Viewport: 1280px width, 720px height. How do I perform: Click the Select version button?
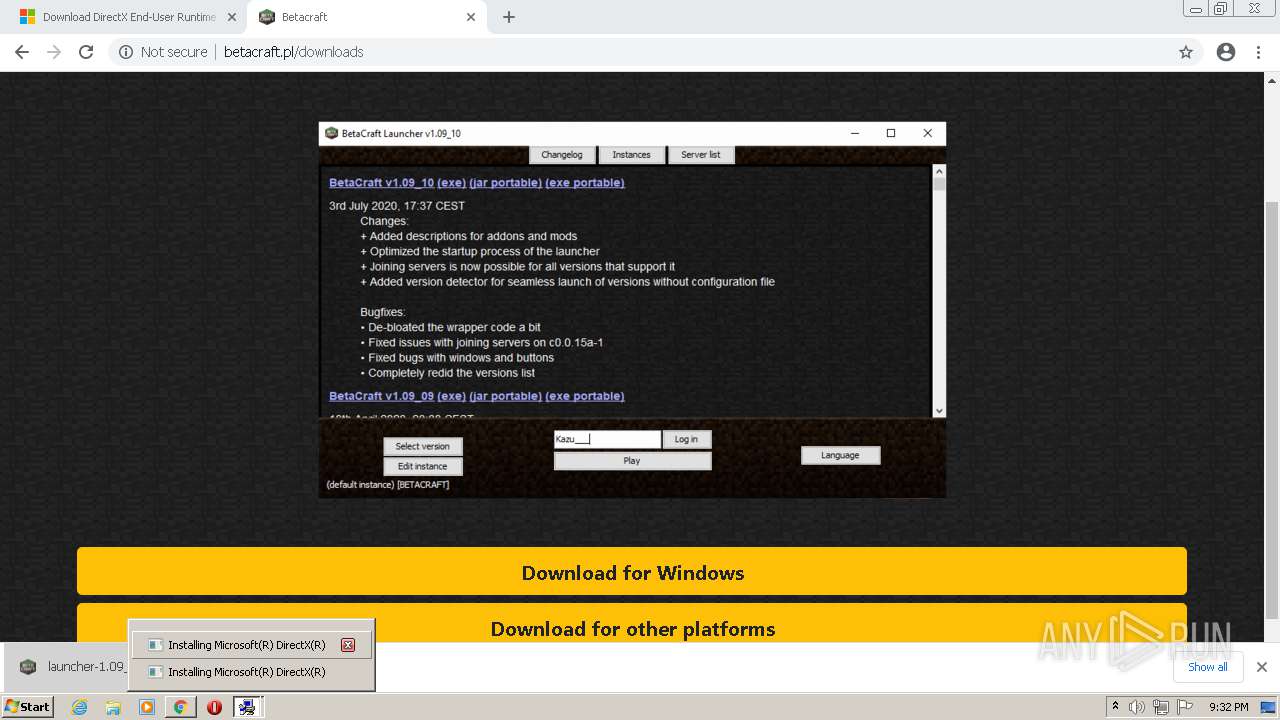tap(423, 446)
